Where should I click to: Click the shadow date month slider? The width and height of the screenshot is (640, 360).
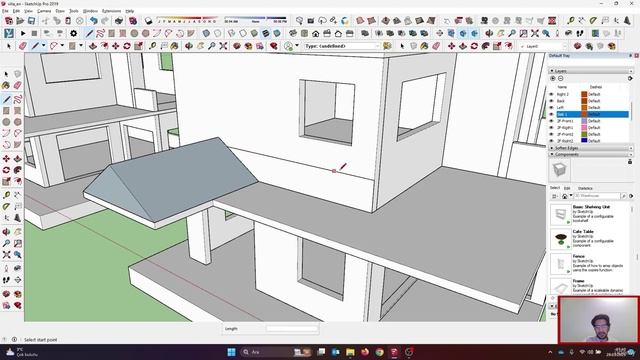[x=187, y=20]
